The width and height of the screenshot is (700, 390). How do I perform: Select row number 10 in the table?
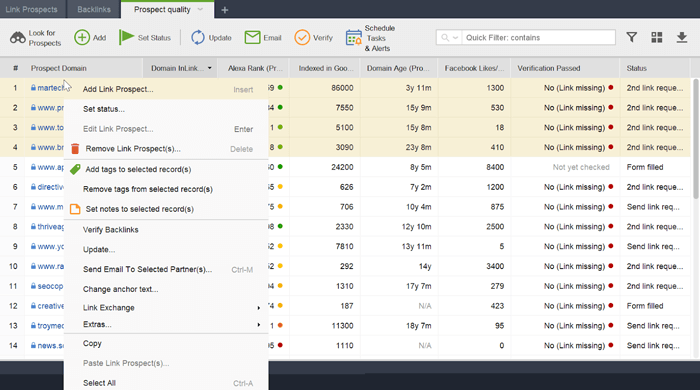tap(13, 266)
